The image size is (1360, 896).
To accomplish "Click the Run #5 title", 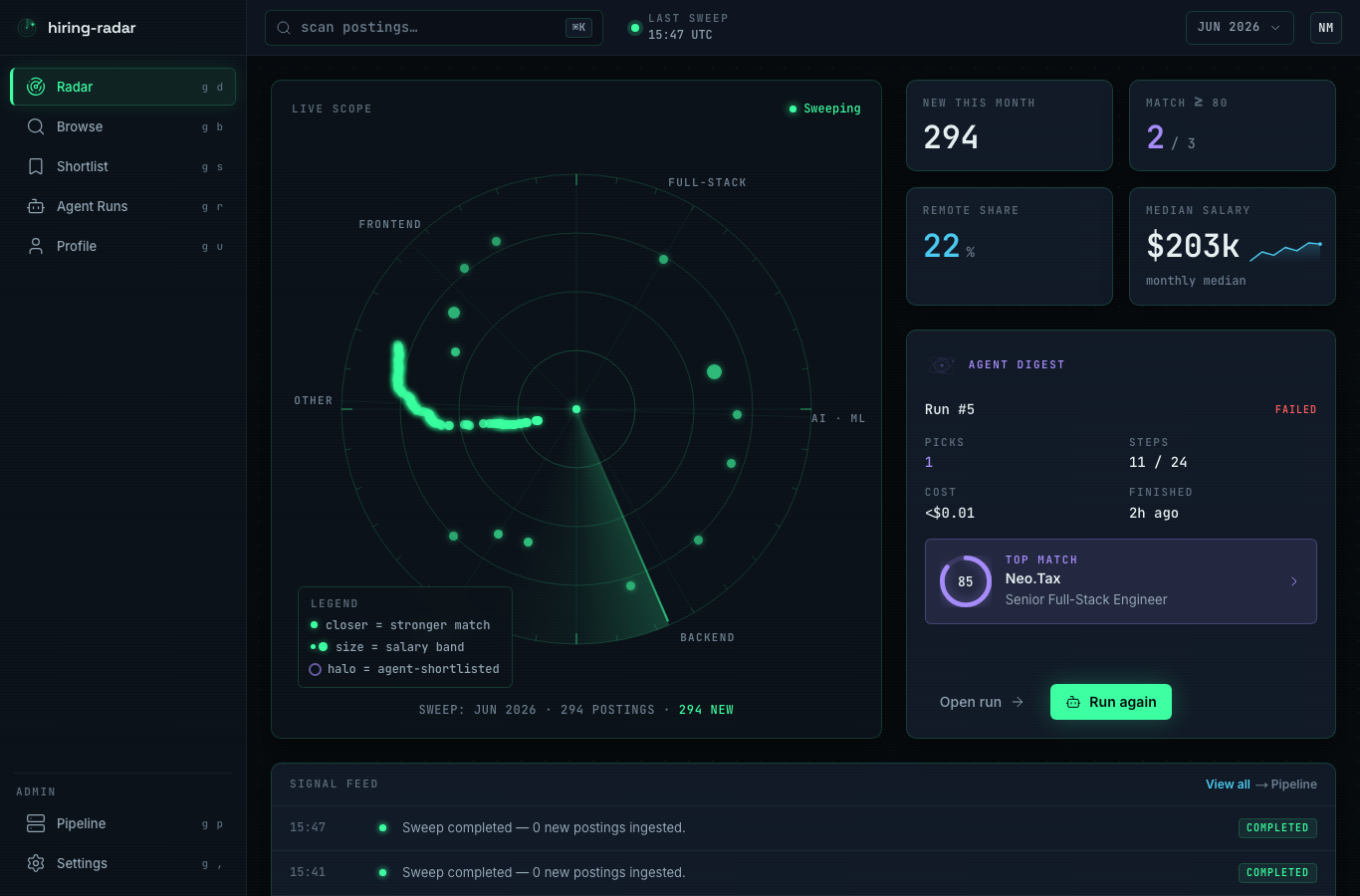I will coord(950,409).
